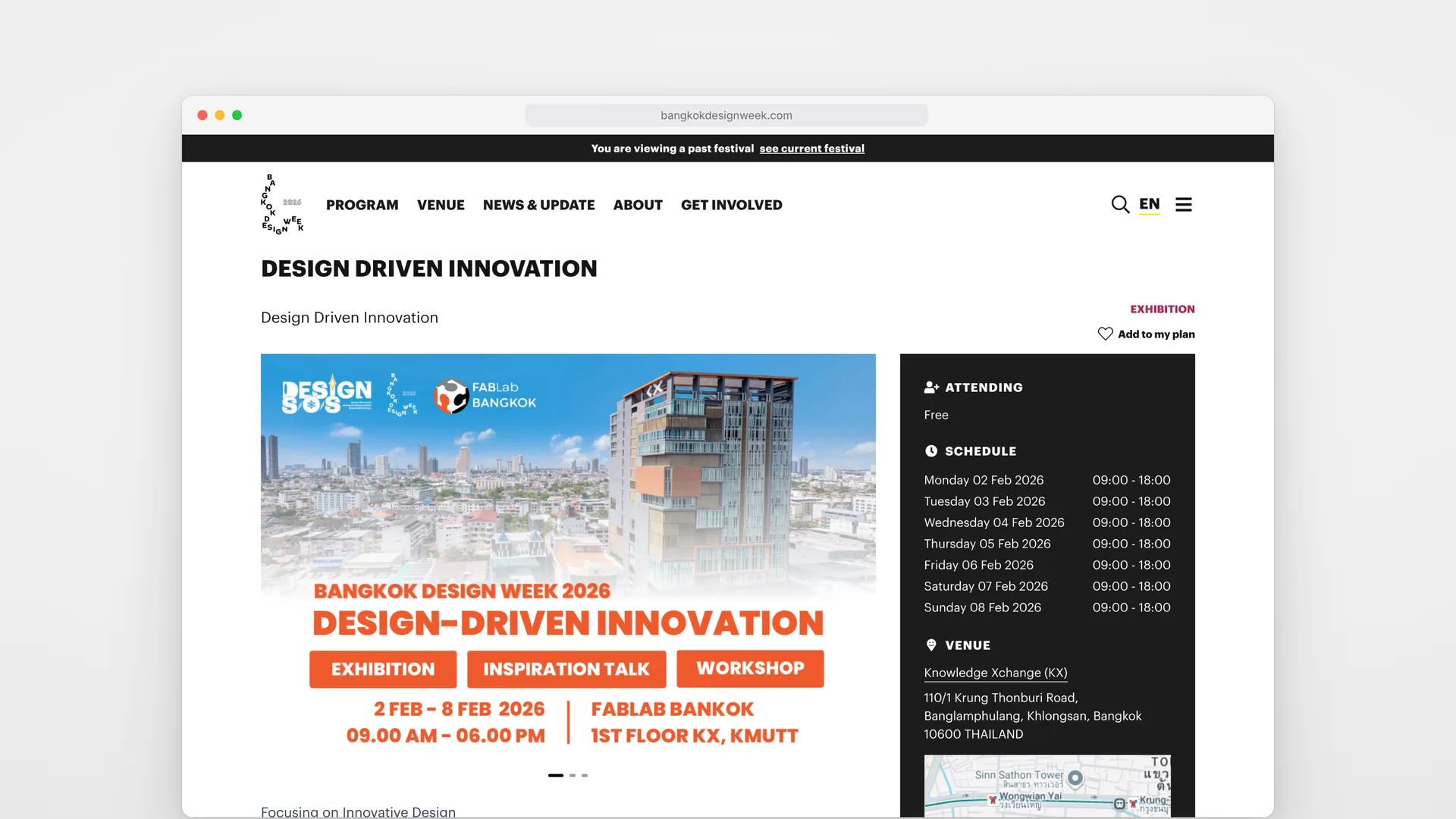Click the browser address bar
This screenshot has width=1456, height=819.
pos(726,115)
